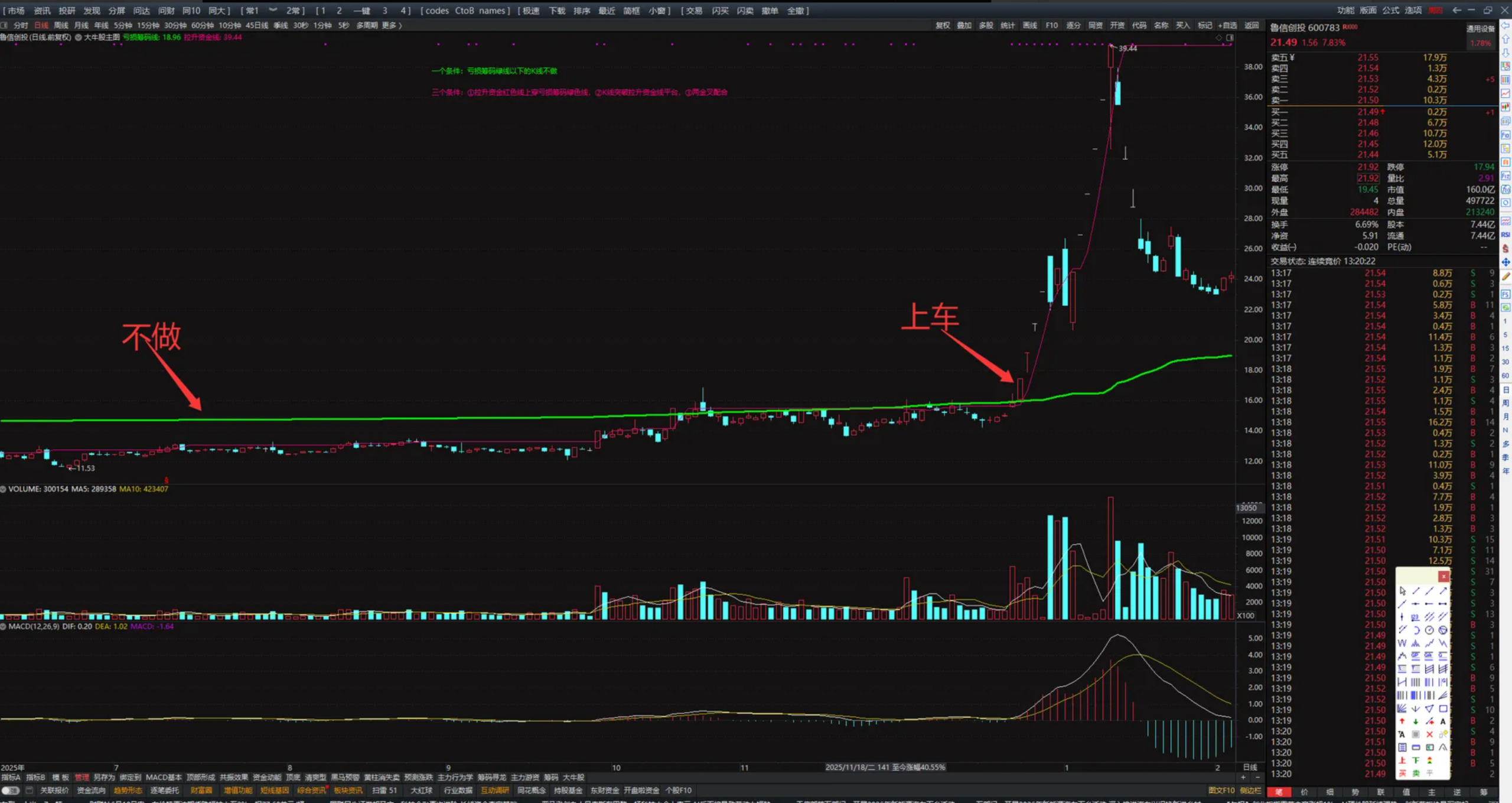Image resolution: width=1512 pixels, height=803 pixels.
Task: Click the green '卖' marker in palette
Action: (x=1416, y=773)
